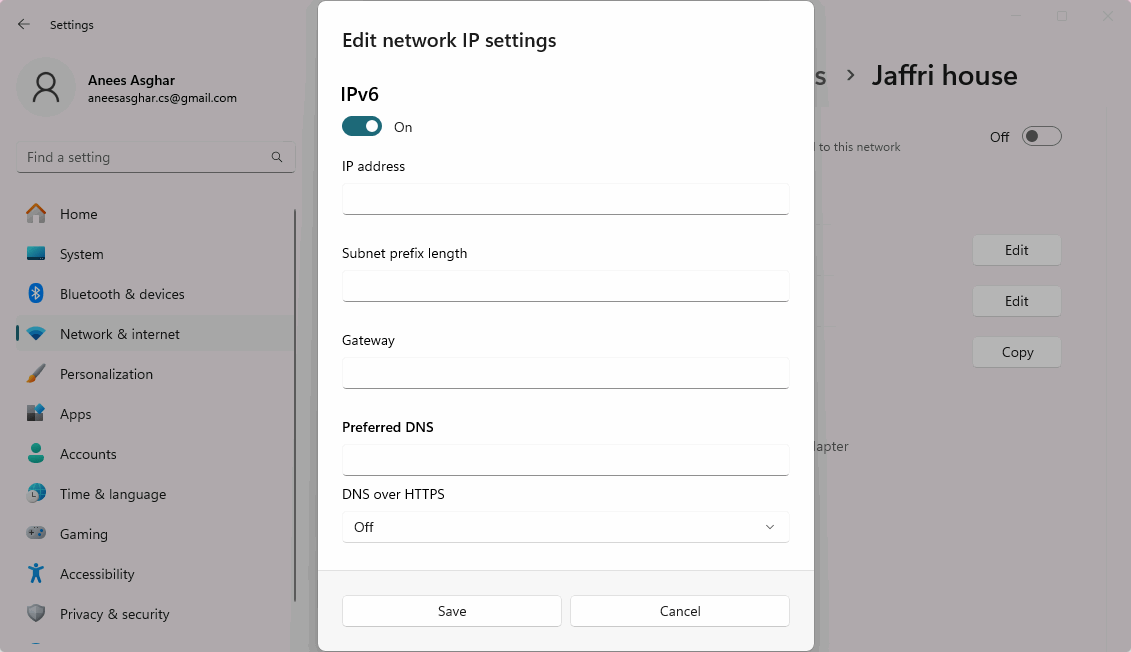
Task: Click the Gaming controller icon
Action: click(x=36, y=534)
